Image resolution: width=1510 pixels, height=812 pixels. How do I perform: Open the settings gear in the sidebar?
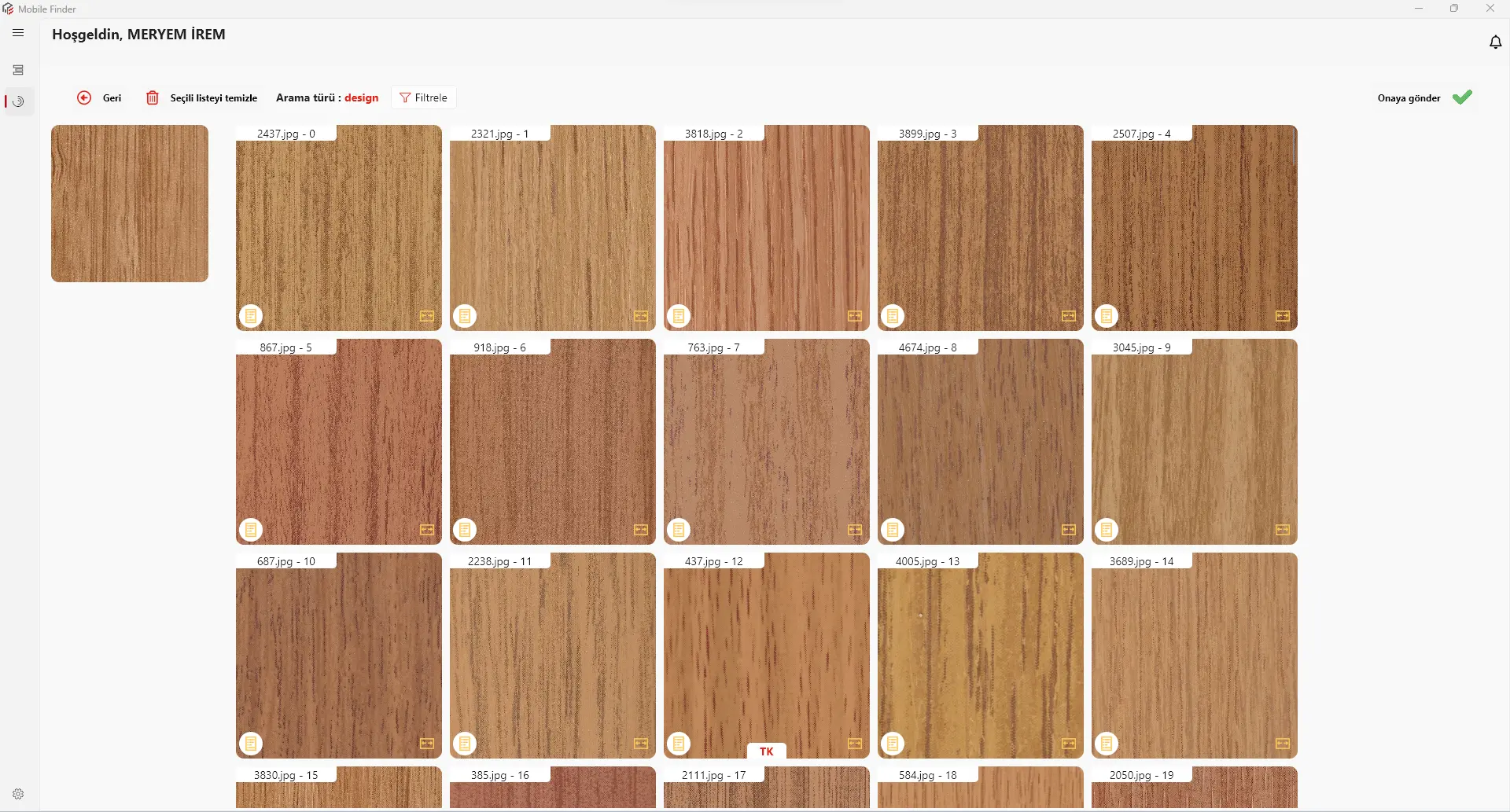click(x=18, y=794)
